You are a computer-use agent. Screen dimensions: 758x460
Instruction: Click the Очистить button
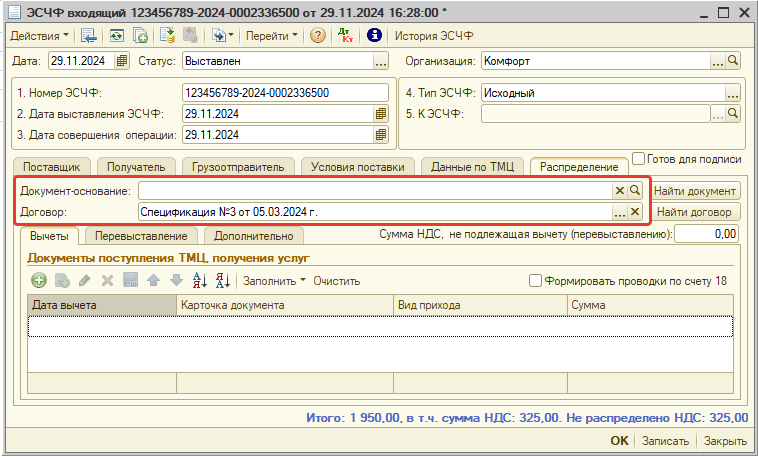click(x=336, y=281)
